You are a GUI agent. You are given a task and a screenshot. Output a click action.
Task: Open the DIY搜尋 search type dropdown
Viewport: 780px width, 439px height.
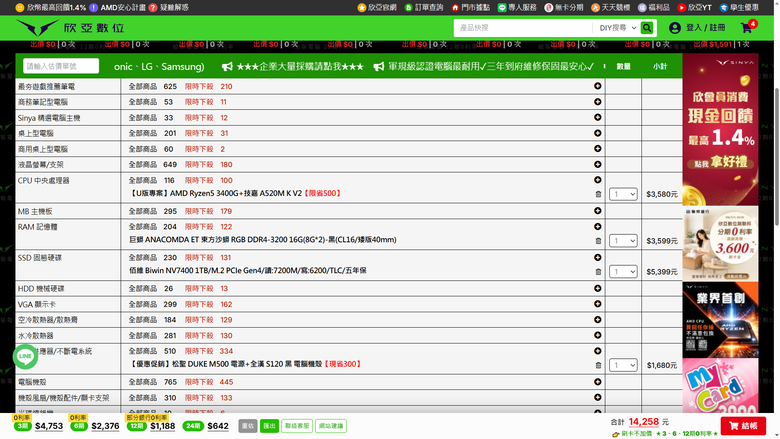tap(617, 28)
